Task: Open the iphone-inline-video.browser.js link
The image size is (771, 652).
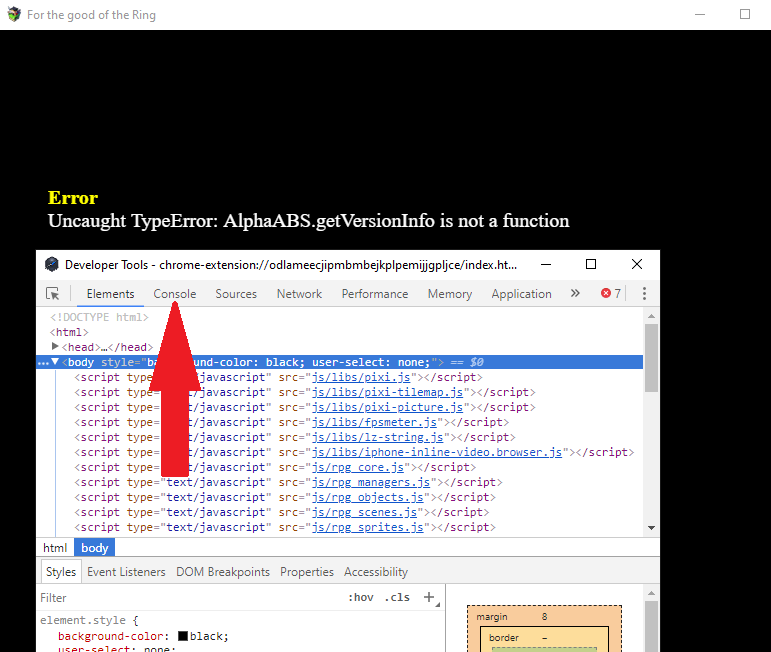Action: (x=437, y=452)
